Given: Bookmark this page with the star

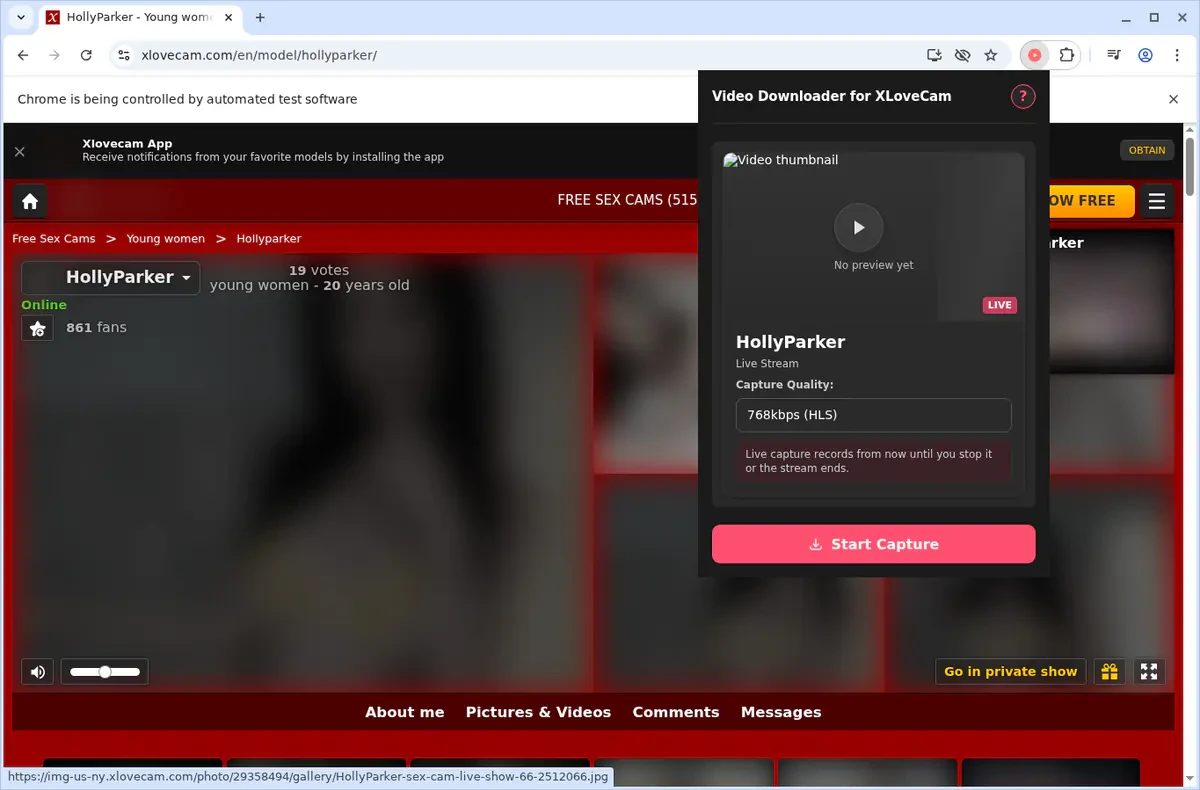Looking at the screenshot, I should click(x=990, y=55).
